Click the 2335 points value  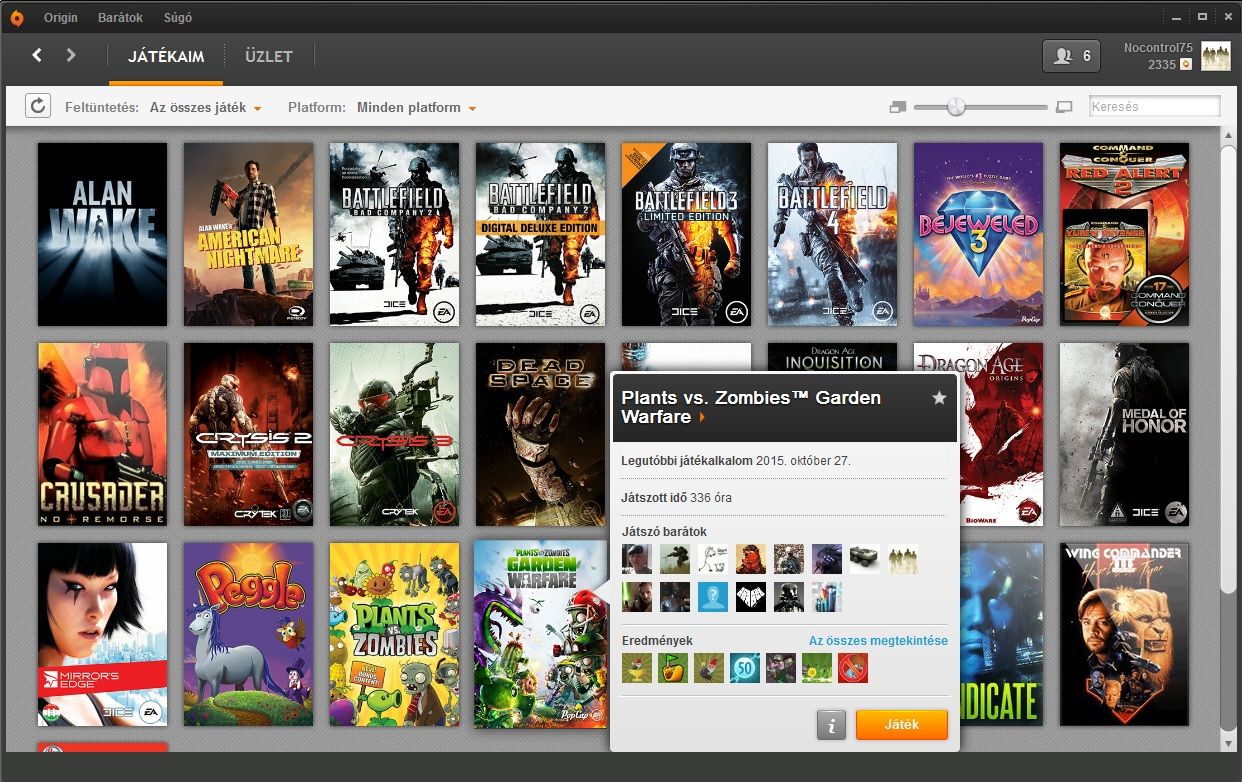[x=1162, y=64]
